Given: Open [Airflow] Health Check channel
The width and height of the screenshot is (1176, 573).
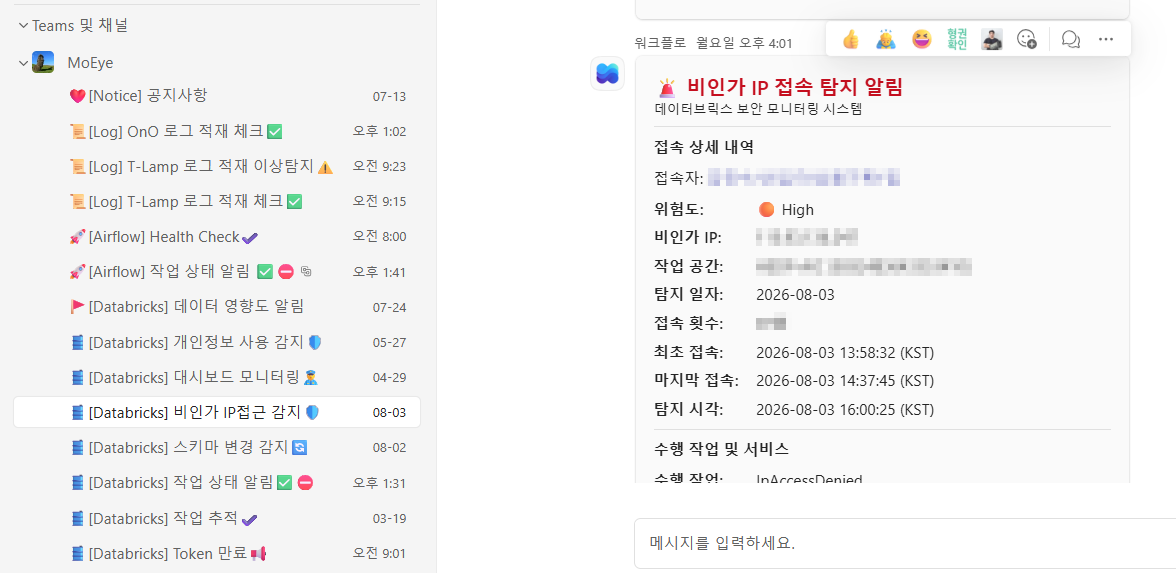Looking at the screenshot, I should point(217,237).
